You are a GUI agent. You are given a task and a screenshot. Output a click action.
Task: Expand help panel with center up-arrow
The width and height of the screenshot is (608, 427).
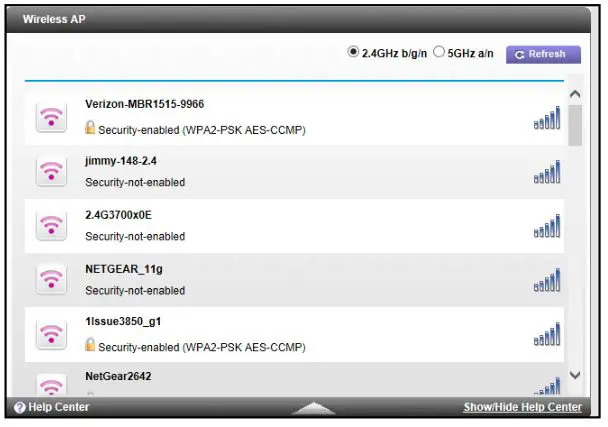tap(313, 408)
